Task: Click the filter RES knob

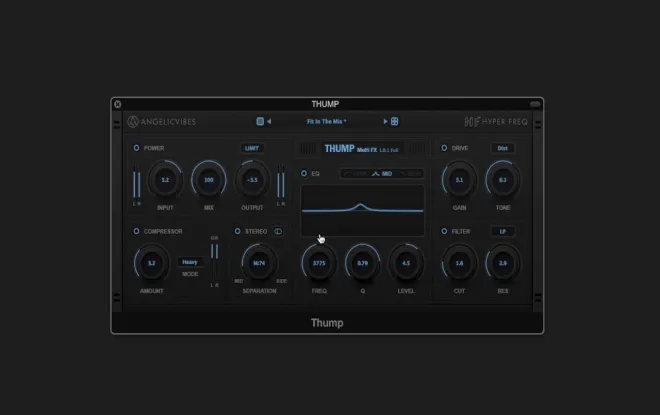Action: pyautogui.click(x=503, y=263)
